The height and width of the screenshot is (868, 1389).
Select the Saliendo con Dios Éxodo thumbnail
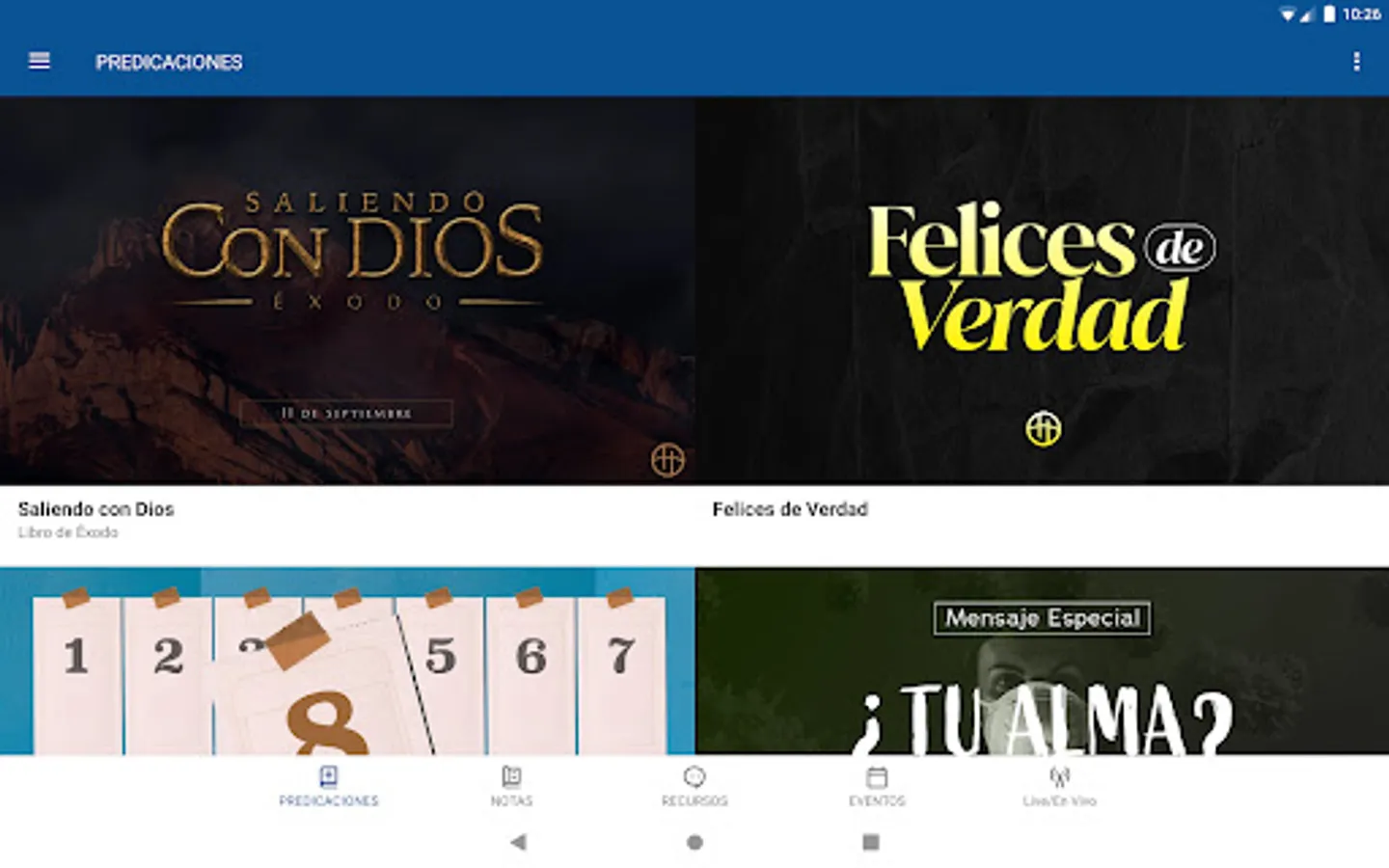pyautogui.click(x=347, y=290)
